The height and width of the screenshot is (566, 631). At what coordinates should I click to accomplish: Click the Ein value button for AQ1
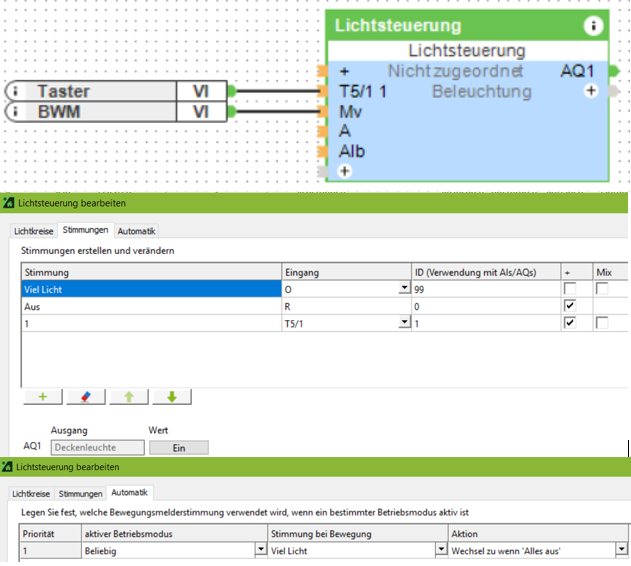tap(179, 448)
